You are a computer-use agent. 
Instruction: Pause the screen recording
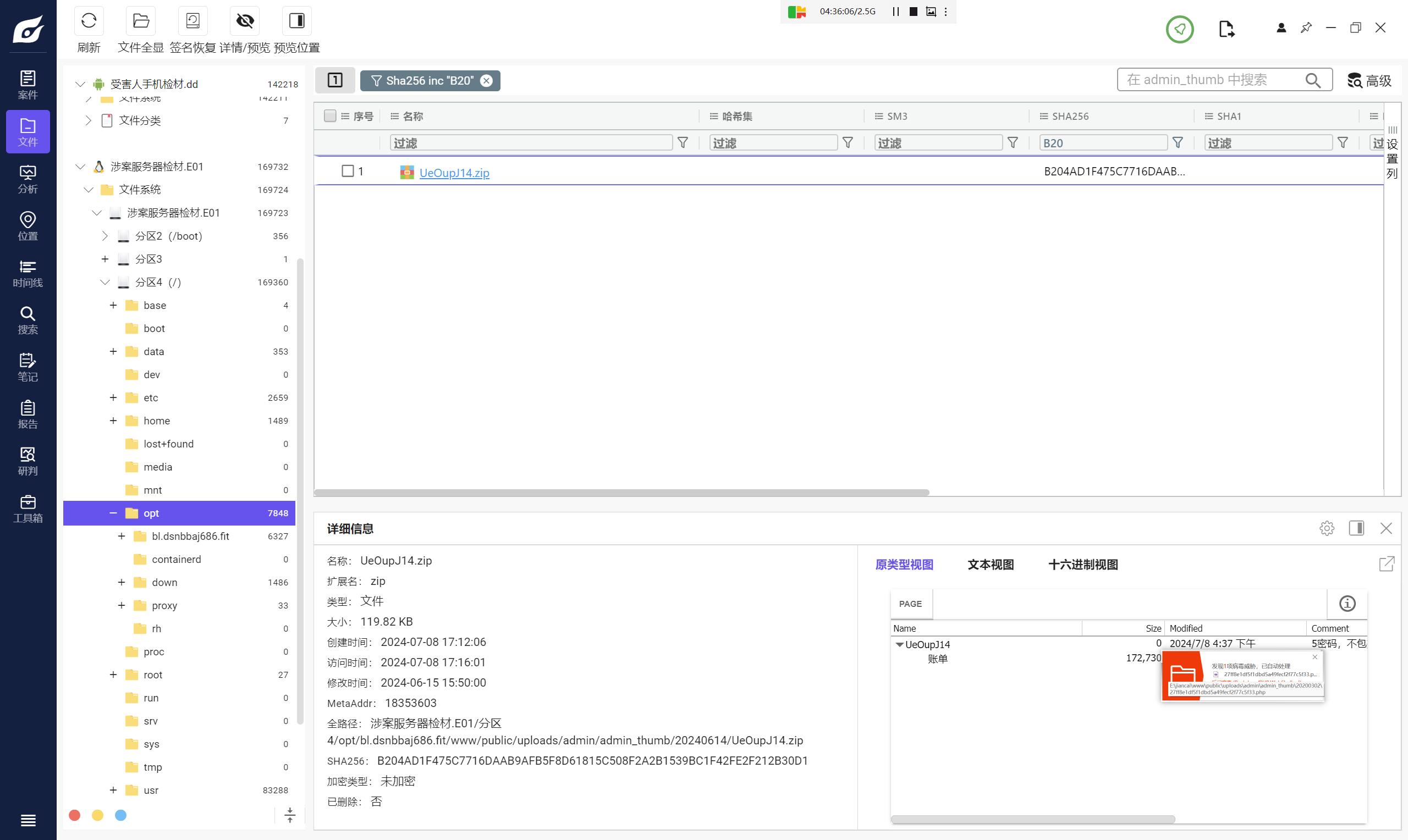[895, 12]
